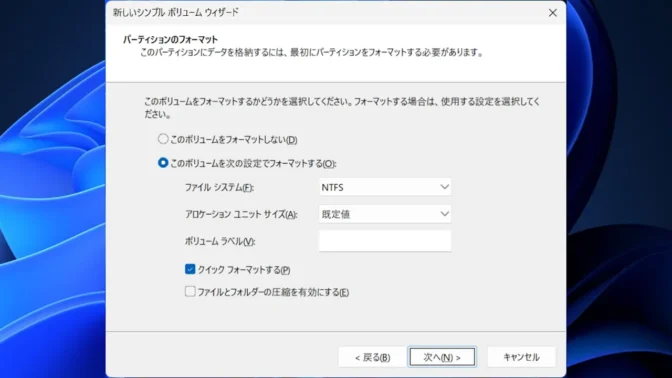This screenshot has width=672, height=378.
Task: Go back with the 戻る(B) button
Action: [372, 357]
